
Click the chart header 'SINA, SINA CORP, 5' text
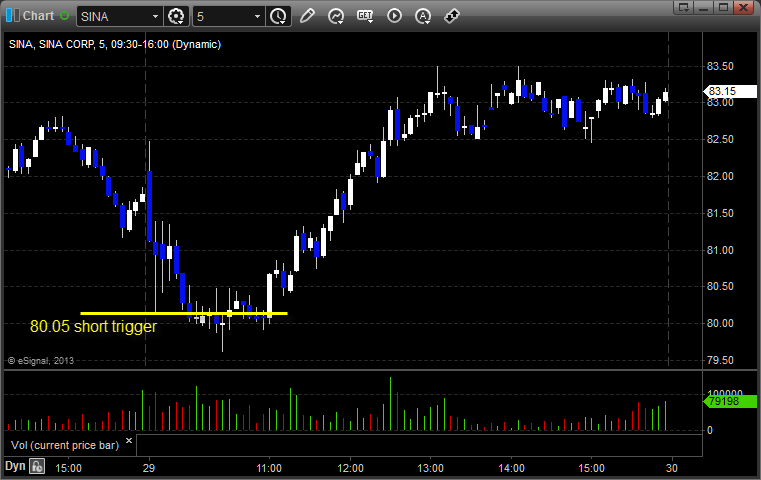(x=57, y=44)
